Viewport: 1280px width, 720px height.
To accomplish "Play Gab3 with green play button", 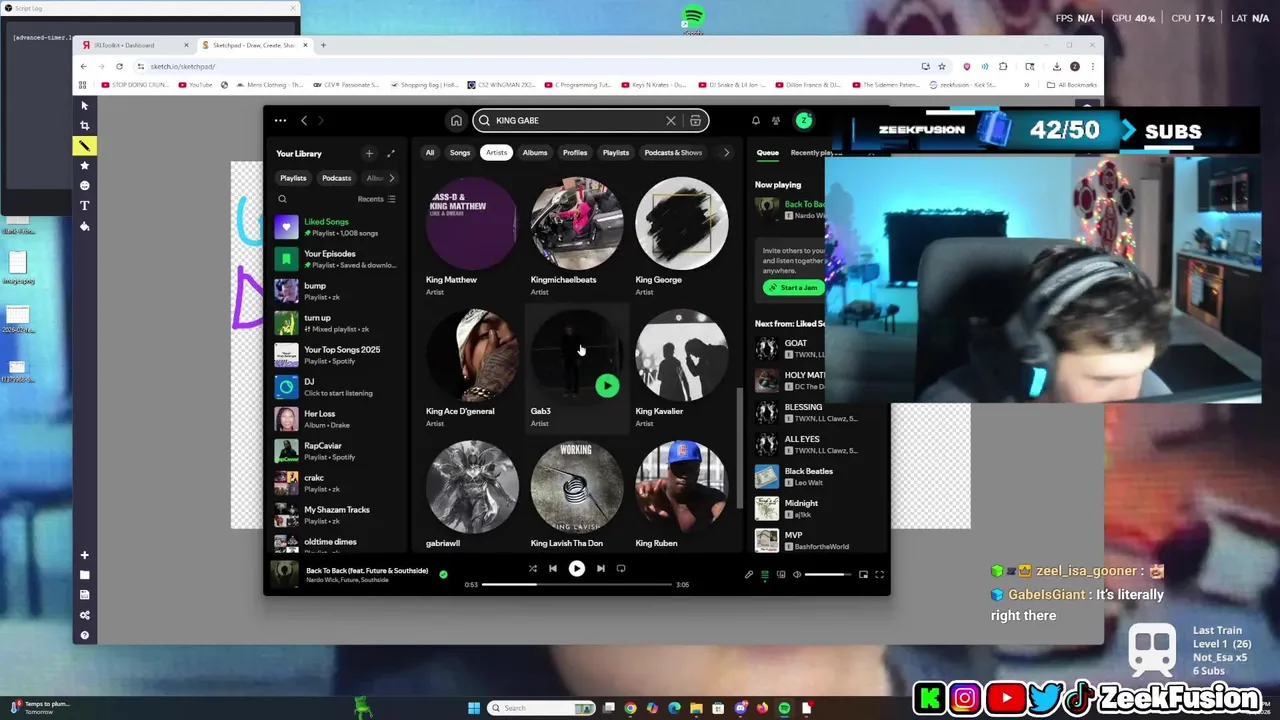I will 607,386.
